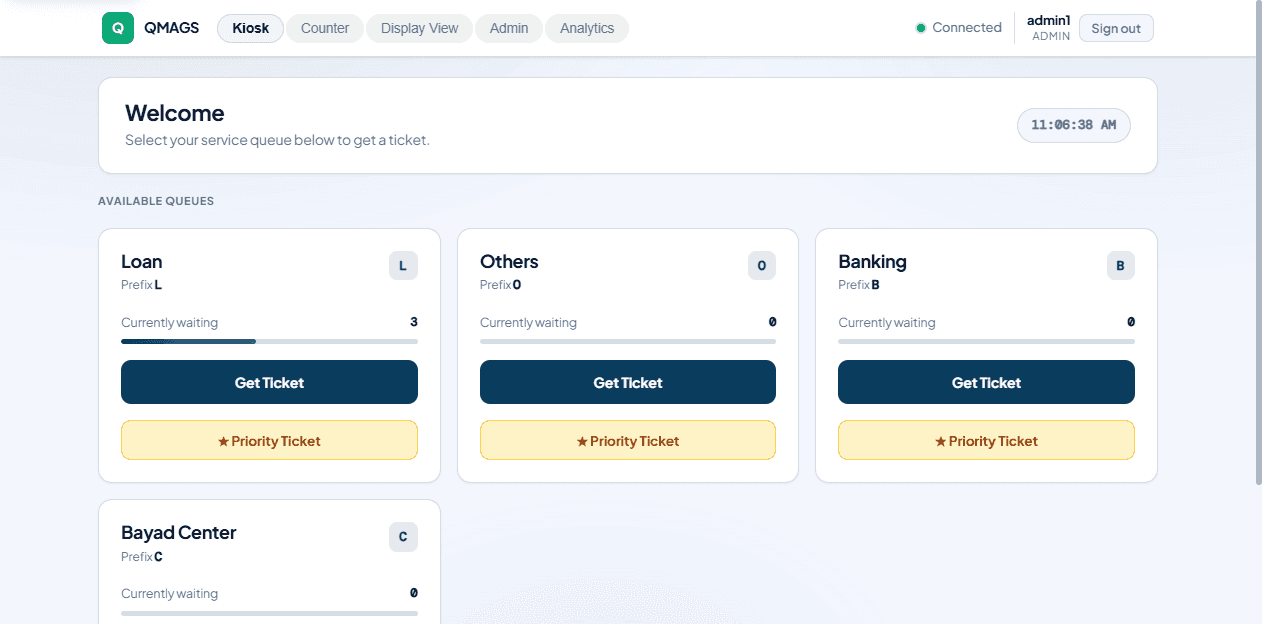The height and width of the screenshot is (624, 1262).
Task: Request a Priority Ticket for Banking
Action: 986,440
